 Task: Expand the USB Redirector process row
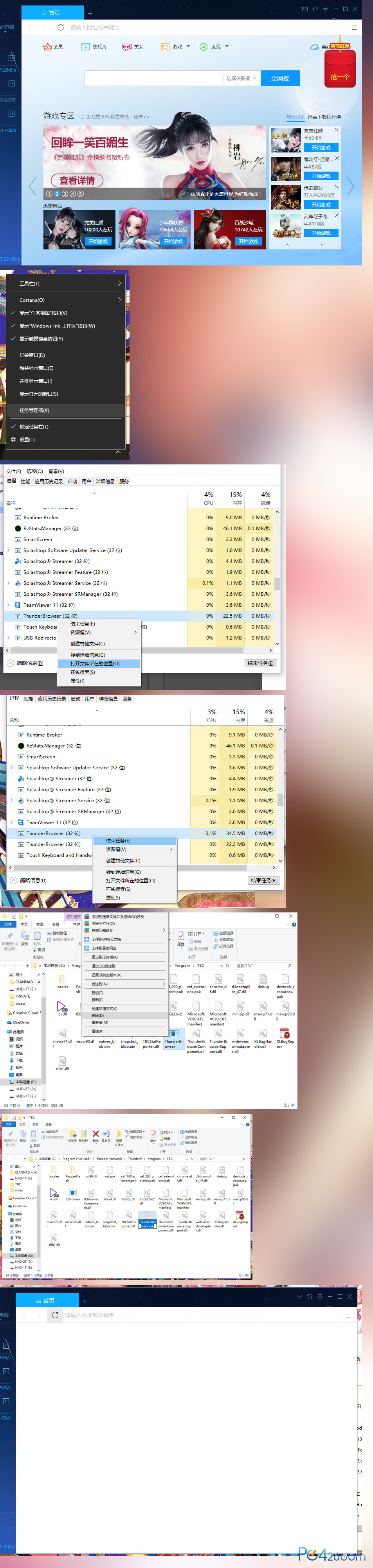[8, 638]
